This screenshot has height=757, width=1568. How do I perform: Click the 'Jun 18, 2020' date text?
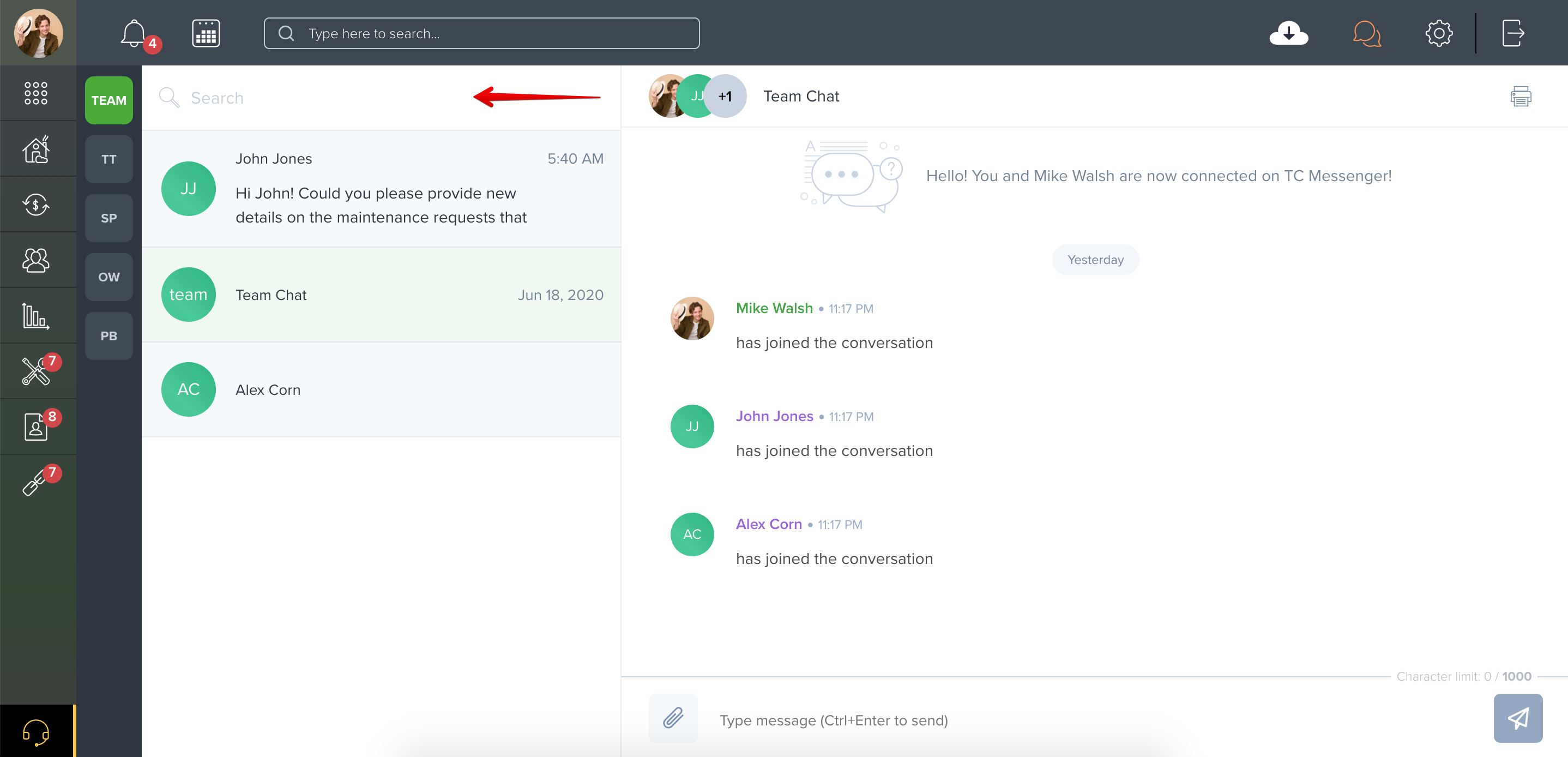tap(560, 295)
